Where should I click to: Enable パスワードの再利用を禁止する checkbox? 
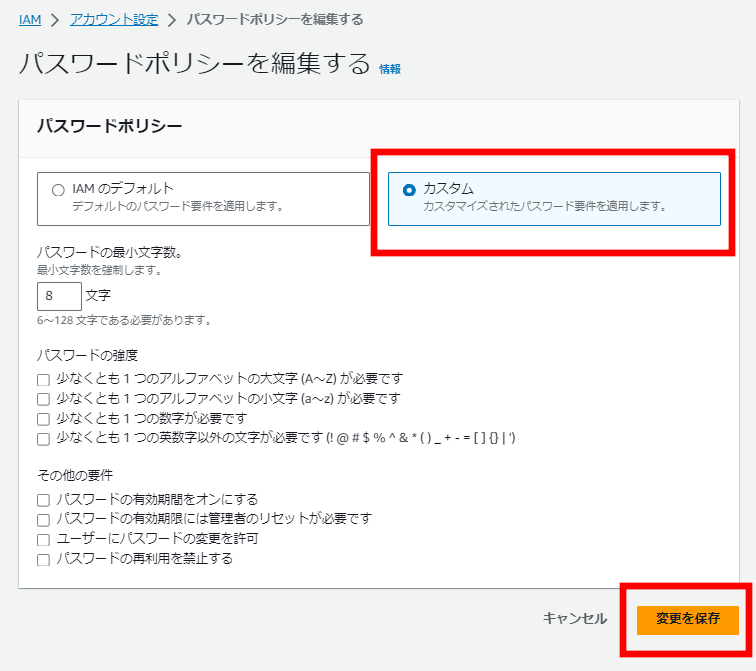point(43,560)
